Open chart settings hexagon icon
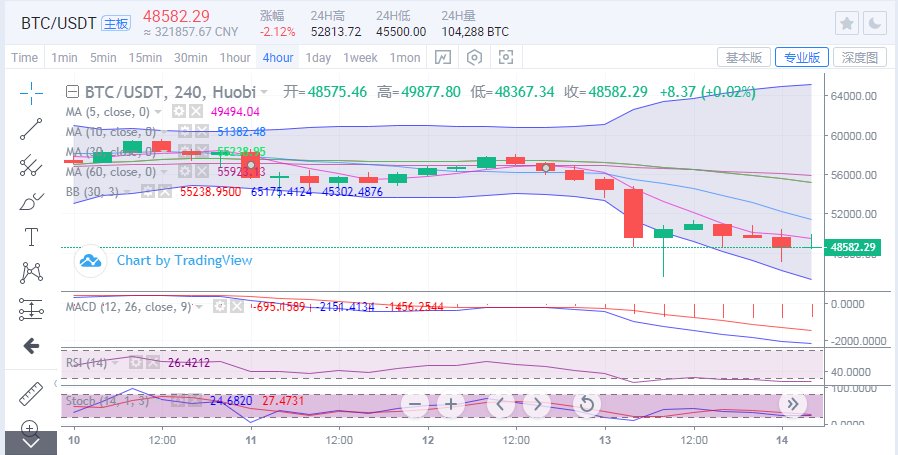Image resolution: width=898 pixels, height=455 pixels. pos(474,57)
